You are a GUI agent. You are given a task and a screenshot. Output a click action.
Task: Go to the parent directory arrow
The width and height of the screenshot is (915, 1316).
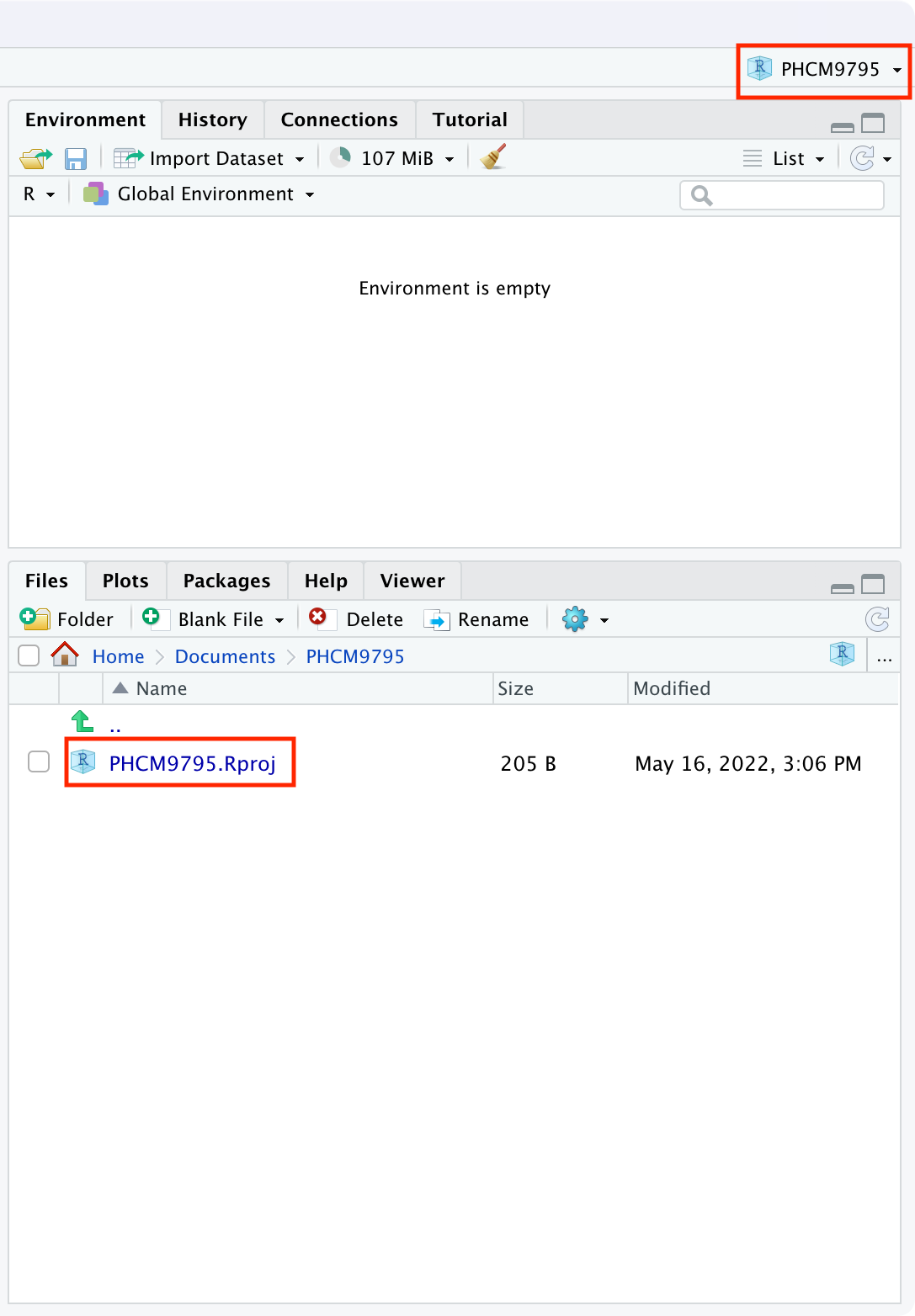(x=82, y=722)
